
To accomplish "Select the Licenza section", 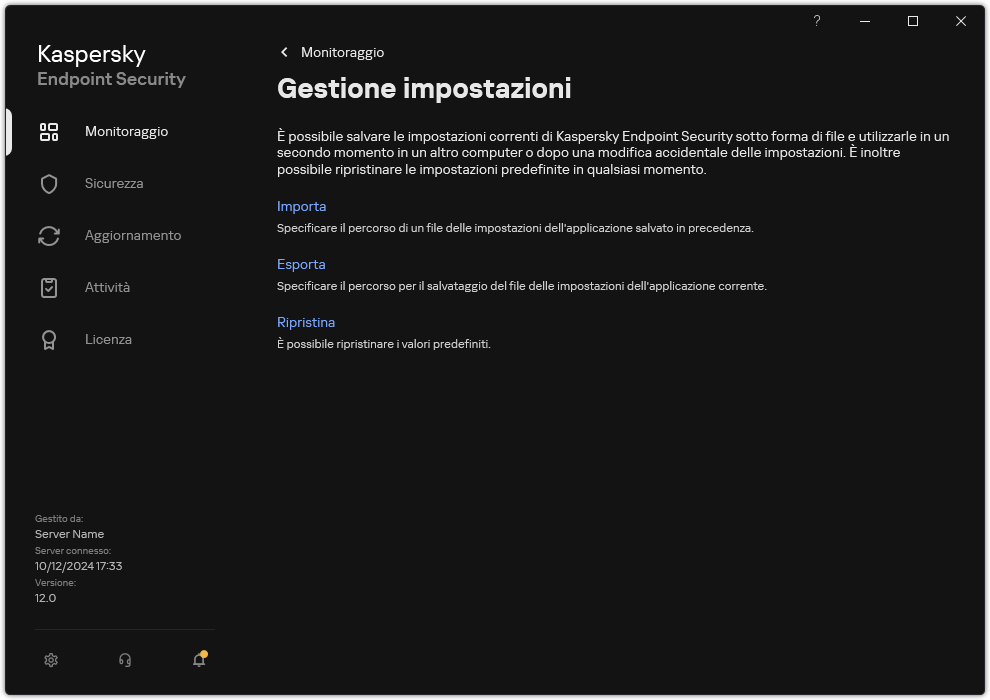I will 108,339.
